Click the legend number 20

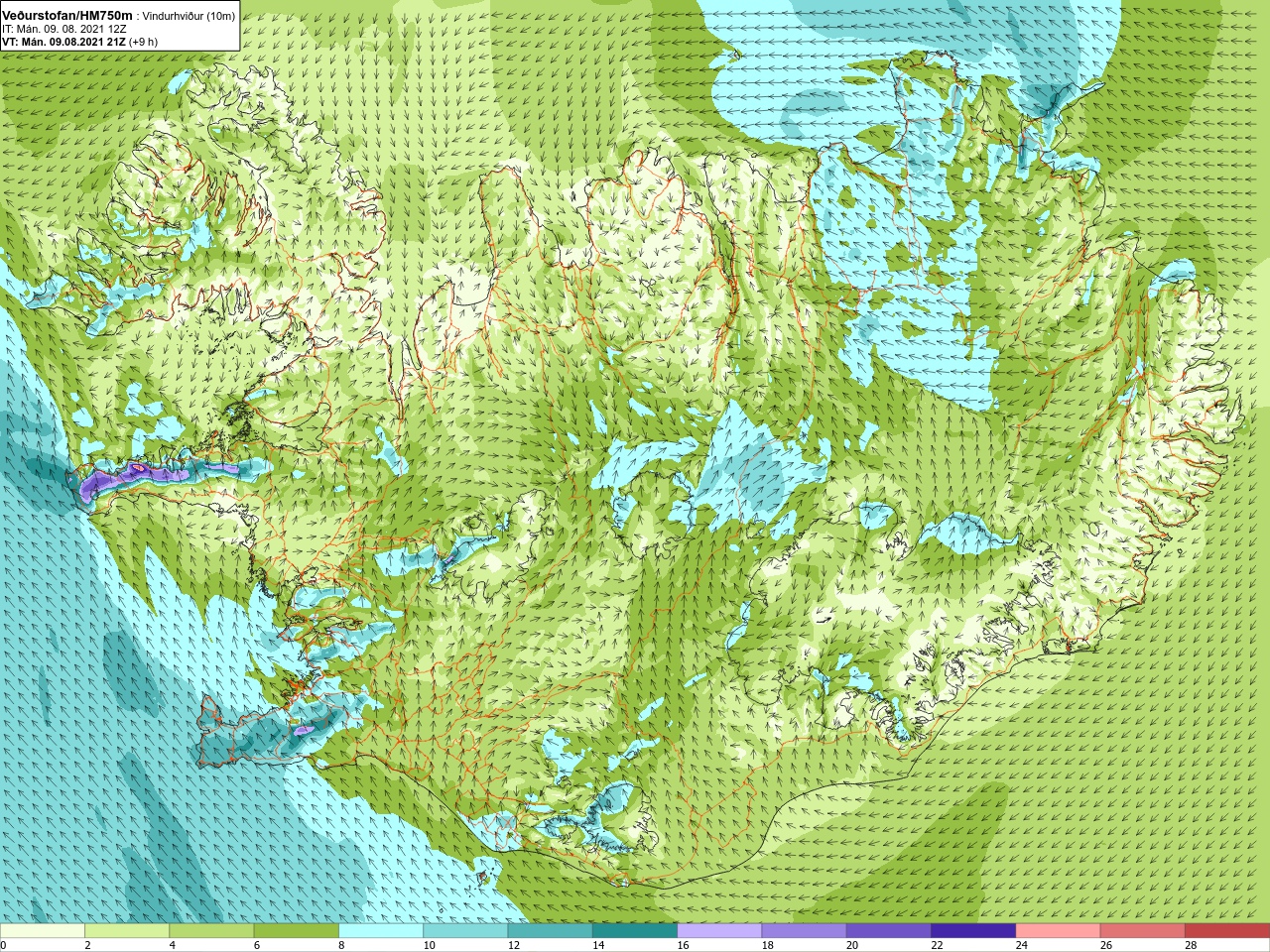tap(853, 945)
